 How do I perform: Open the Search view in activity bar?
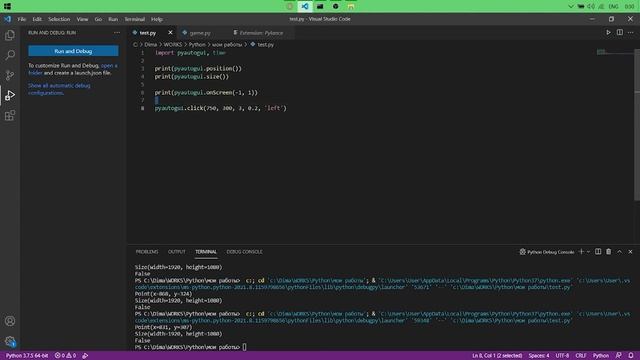(10, 55)
